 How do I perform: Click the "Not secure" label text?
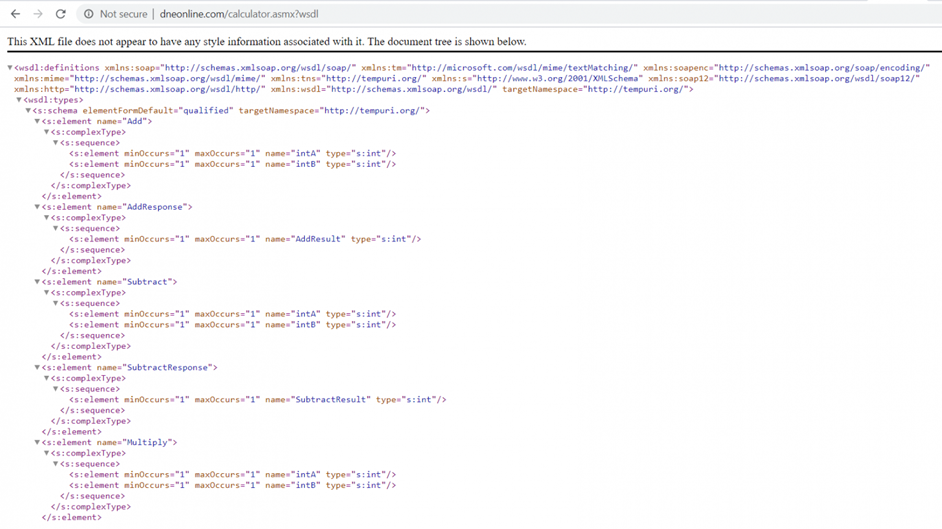click(123, 14)
